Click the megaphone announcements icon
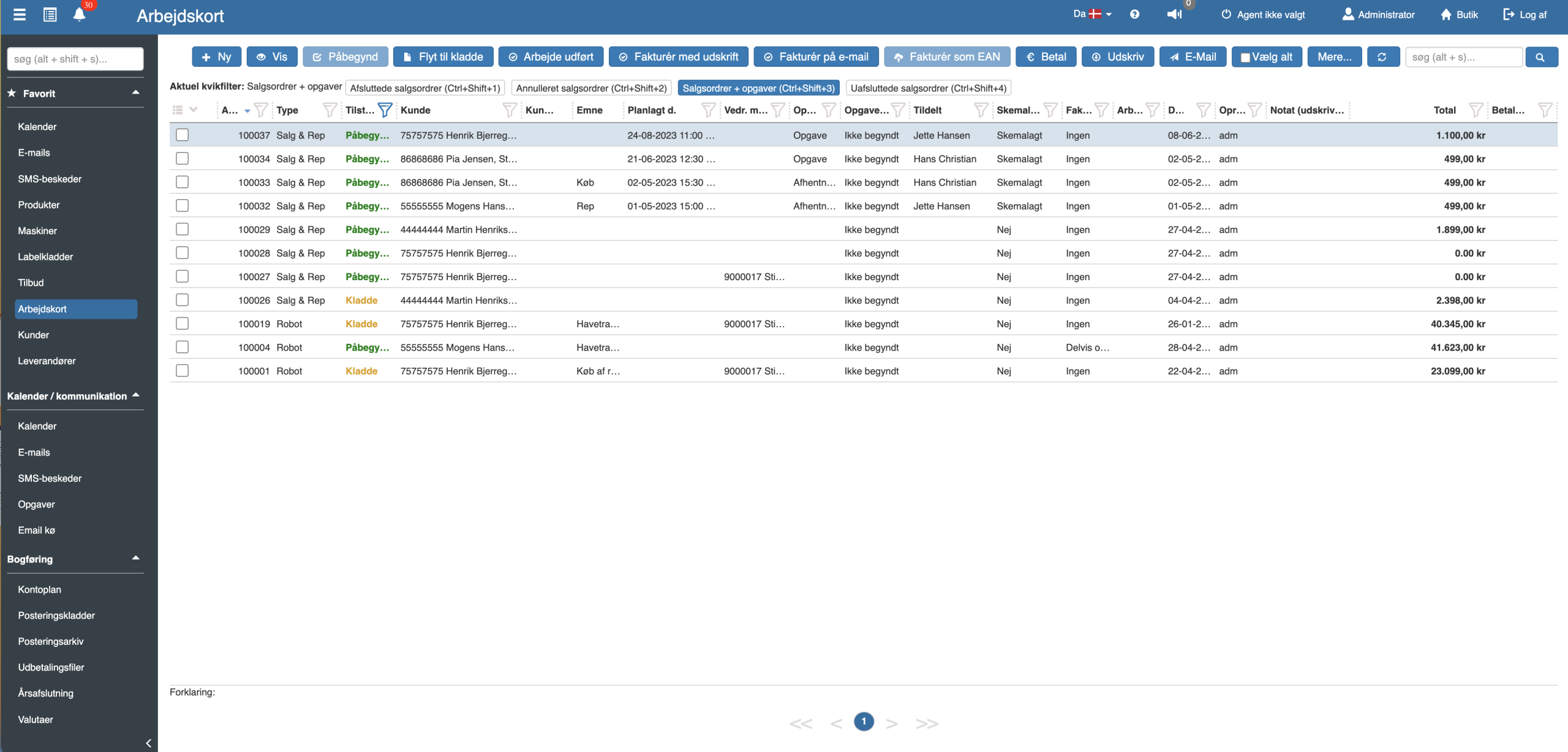This screenshot has height=752, width=1568. [x=1174, y=15]
